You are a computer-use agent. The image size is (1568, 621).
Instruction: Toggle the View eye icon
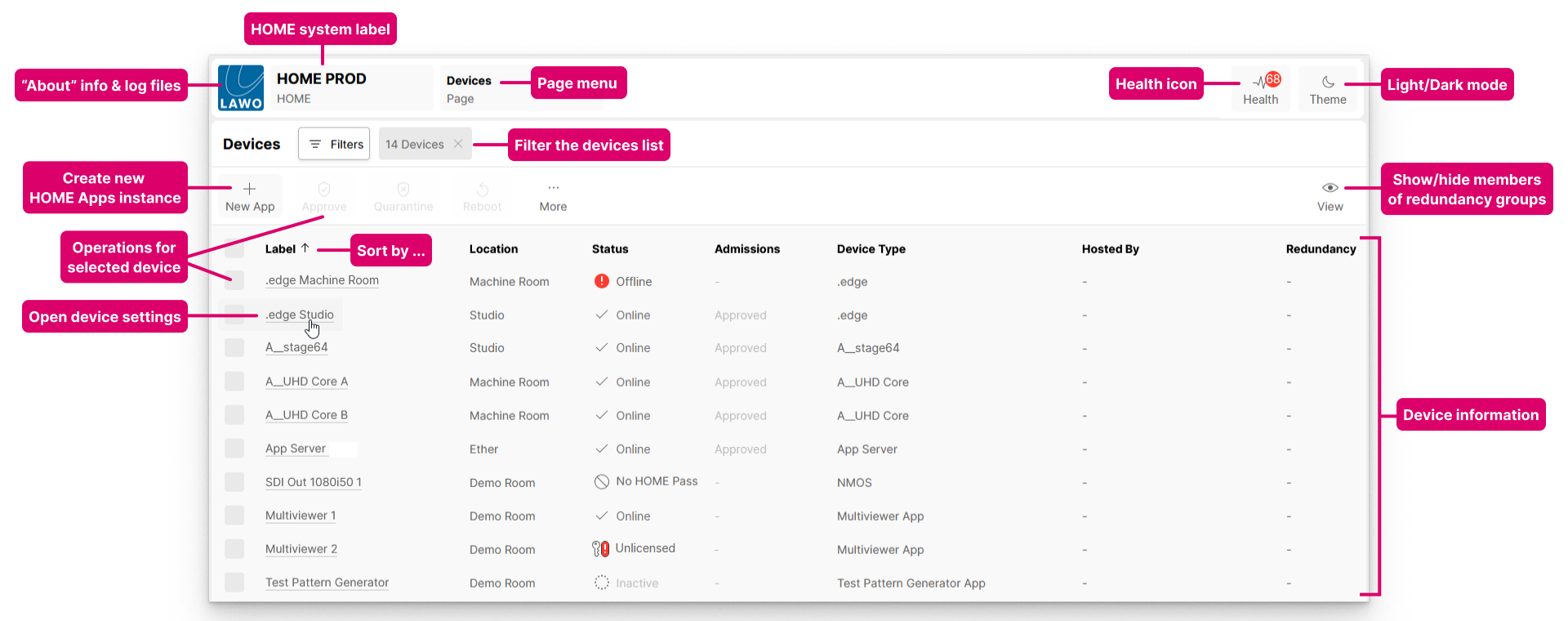click(1330, 188)
